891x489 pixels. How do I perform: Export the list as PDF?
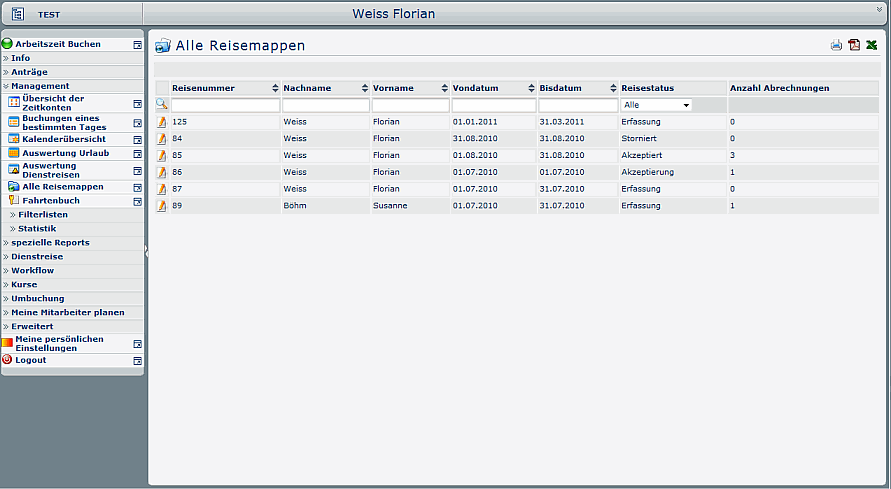pyautogui.click(x=854, y=45)
